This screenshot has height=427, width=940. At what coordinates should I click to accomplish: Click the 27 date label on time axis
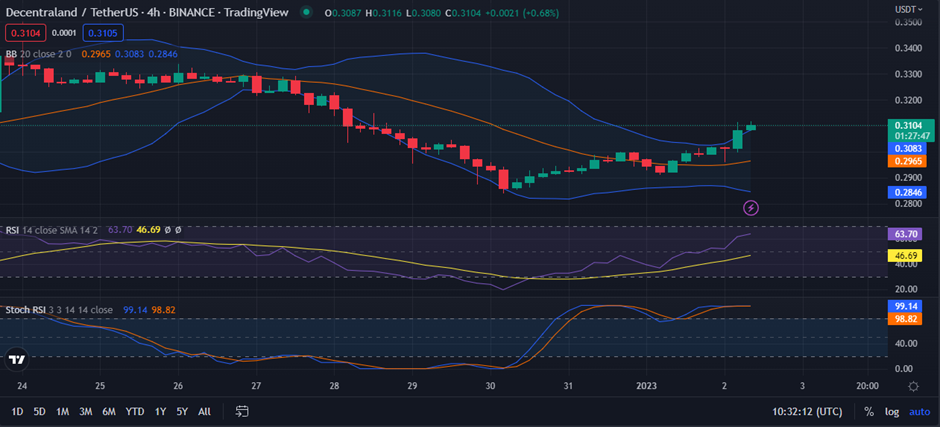click(x=256, y=385)
